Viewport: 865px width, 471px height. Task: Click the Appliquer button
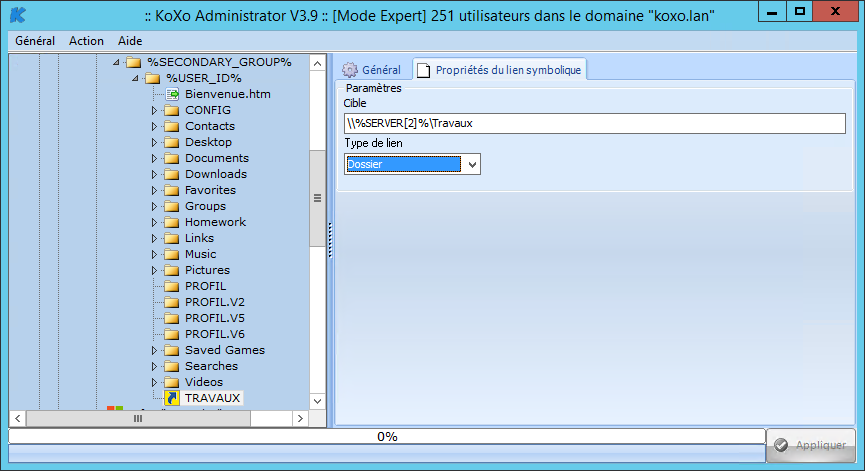pyautogui.click(x=810, y=445)
